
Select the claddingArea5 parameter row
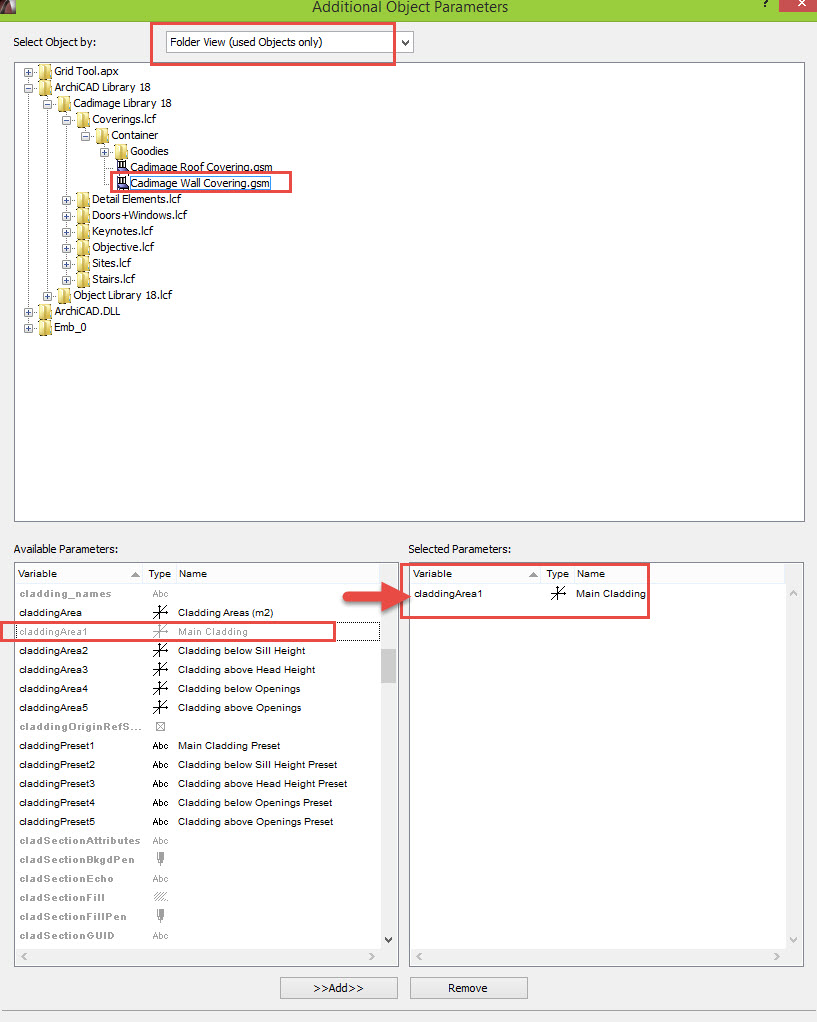pyautogui.click(x=198, y=707)
